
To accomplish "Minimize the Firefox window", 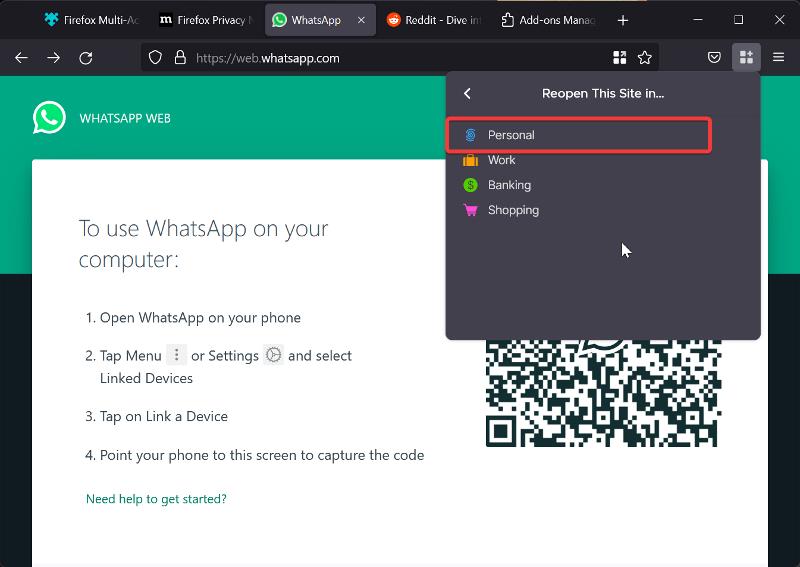I will tap(698, 20).
